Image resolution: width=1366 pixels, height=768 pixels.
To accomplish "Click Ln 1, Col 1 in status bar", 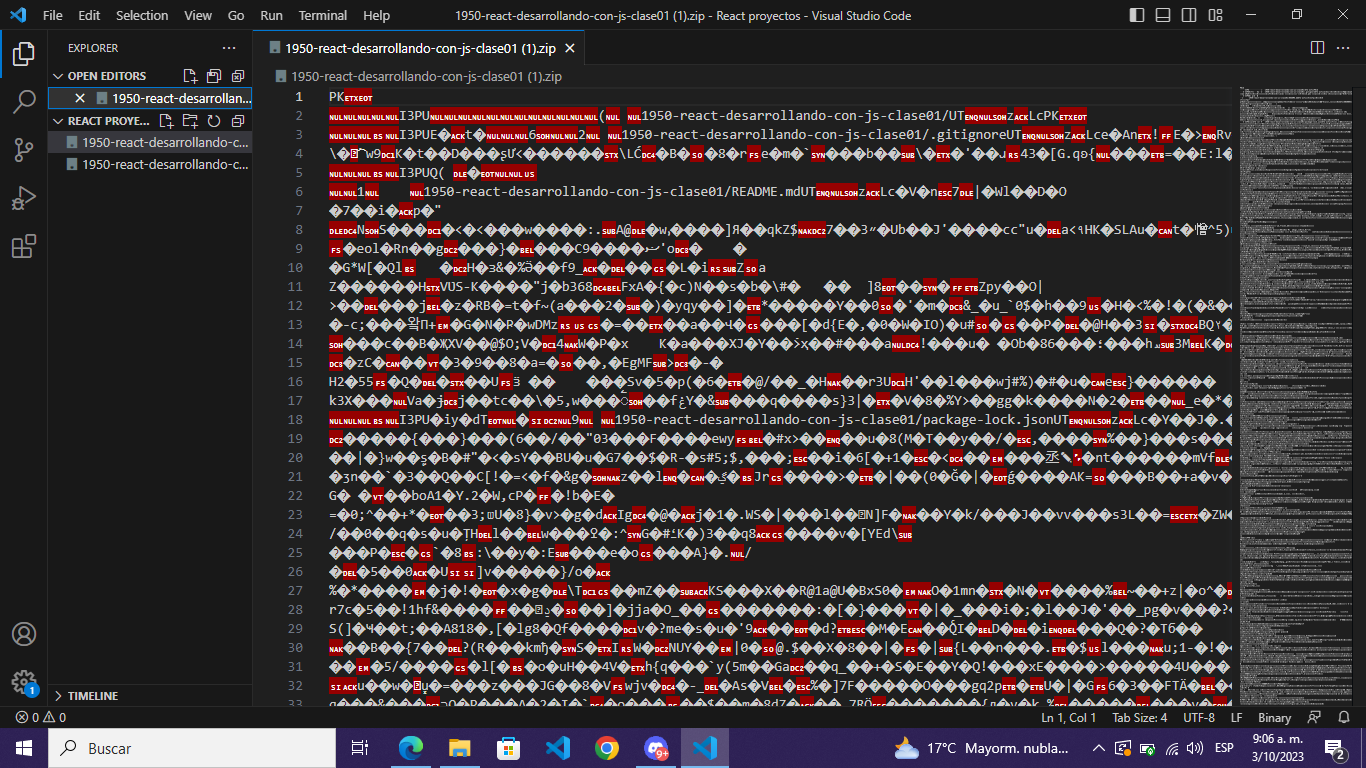I will (1069, 718).
